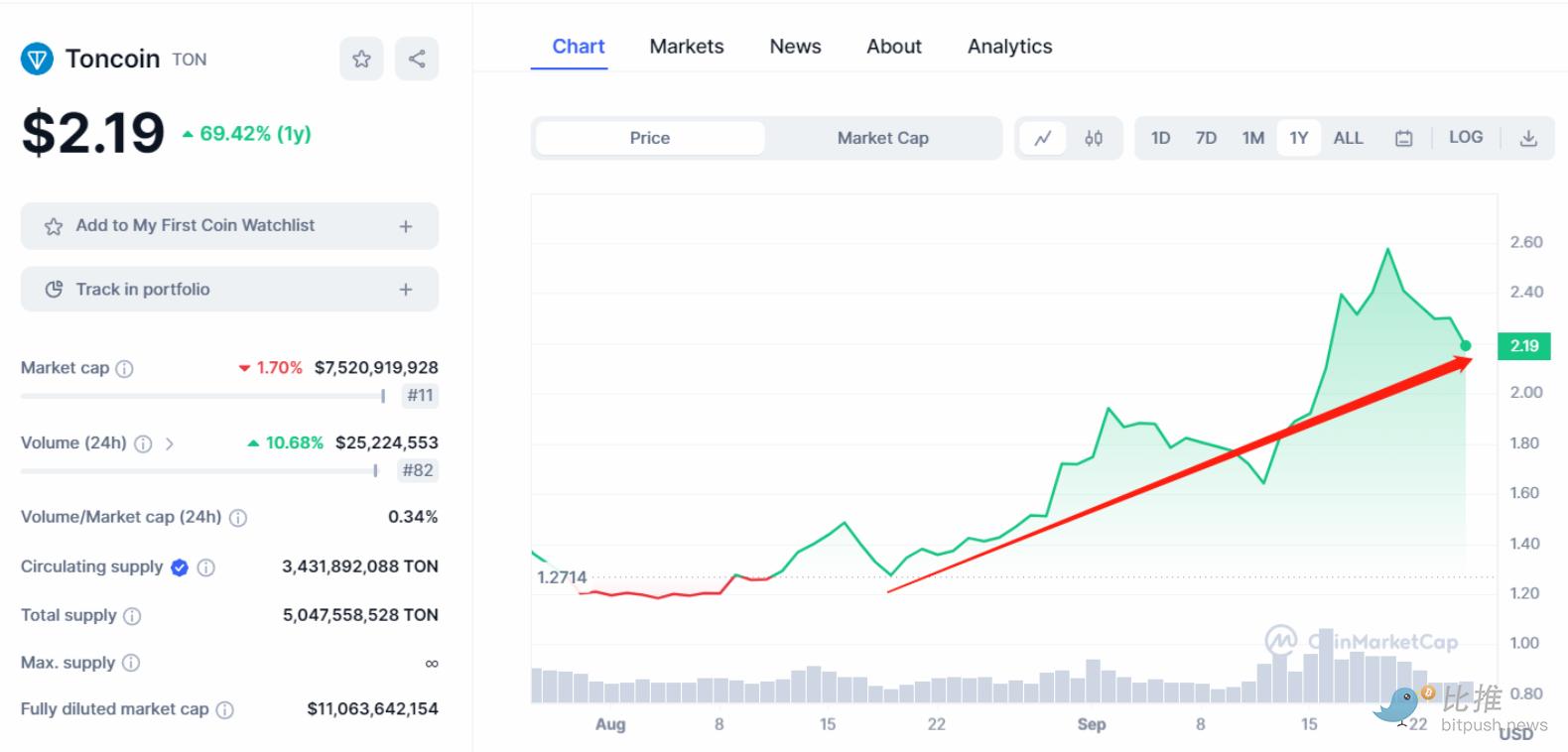The height and width of the screenshot is (752, 1568).
Task: Click the #82 volume rank badge
Action: click(x=419, y=470)
